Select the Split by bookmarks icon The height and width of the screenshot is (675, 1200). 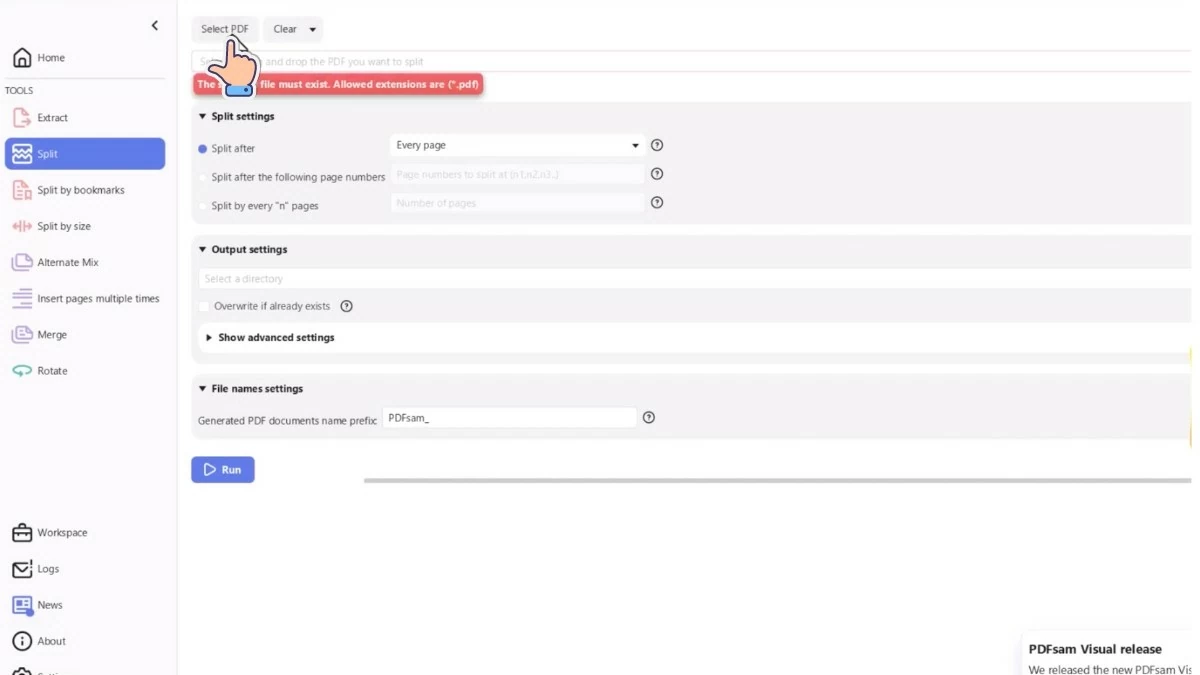click(22, 190)
